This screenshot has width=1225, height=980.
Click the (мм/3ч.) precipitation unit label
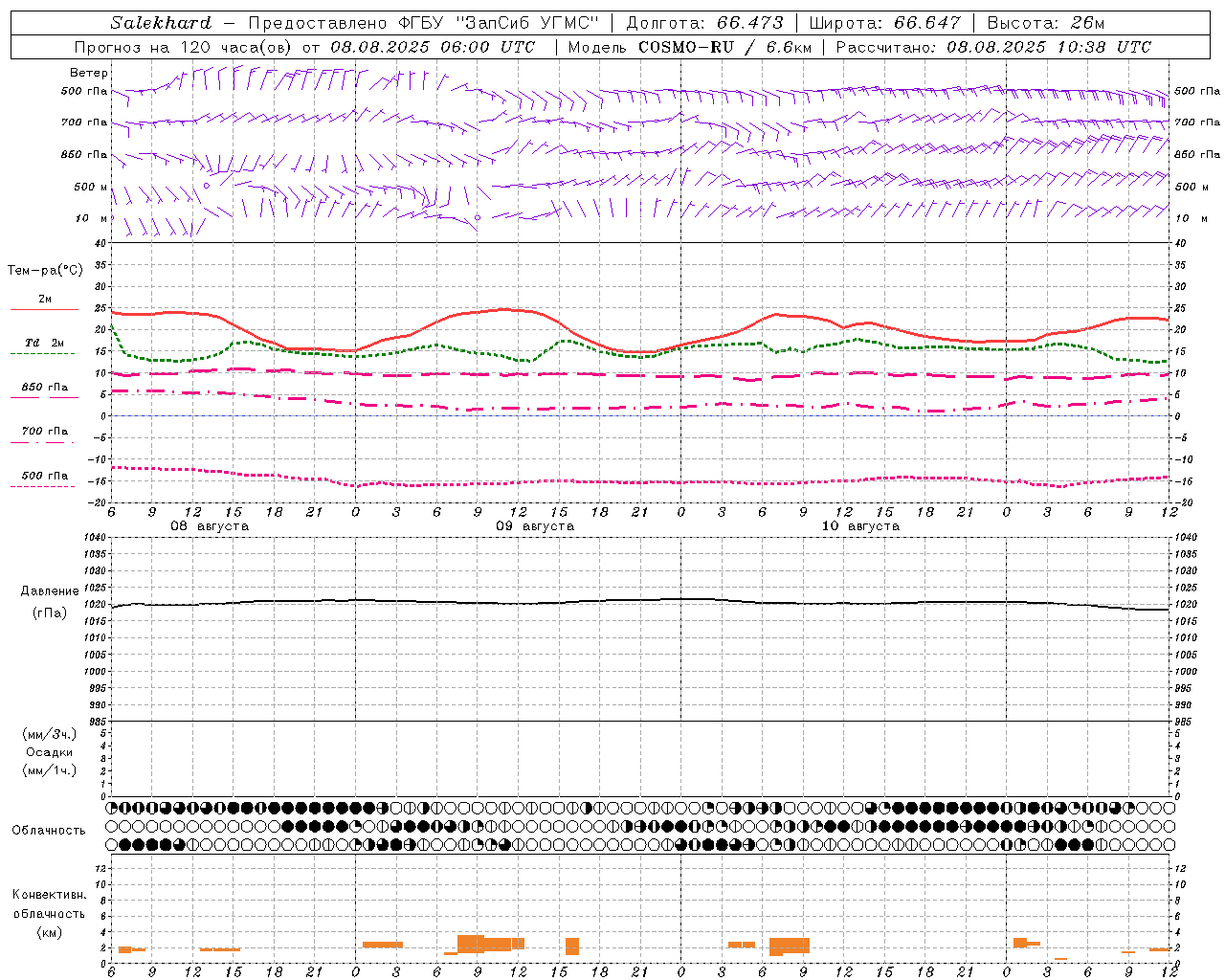click(x=50, y=735)
